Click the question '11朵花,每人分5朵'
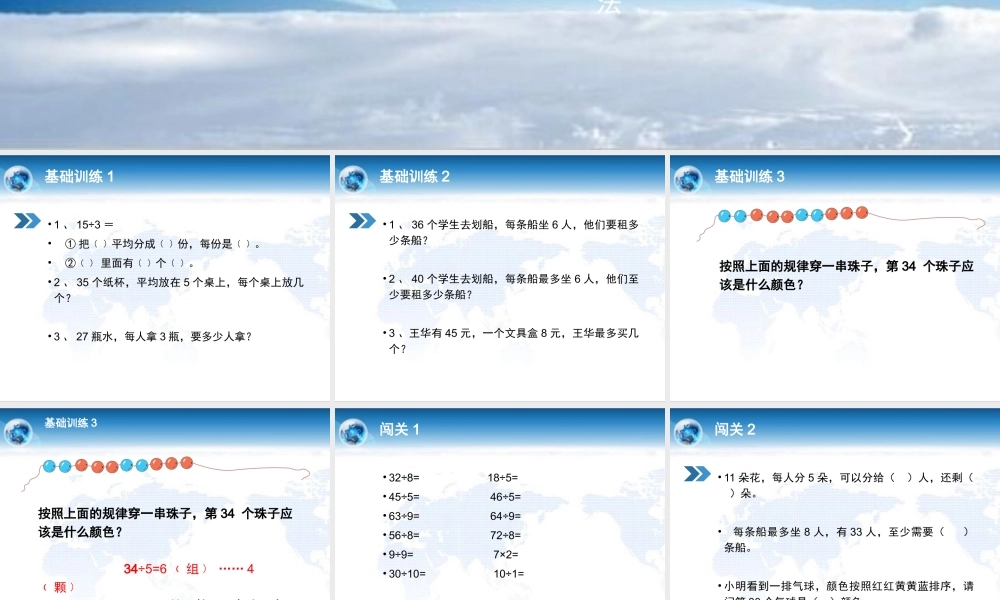 [x=847, y=485]
